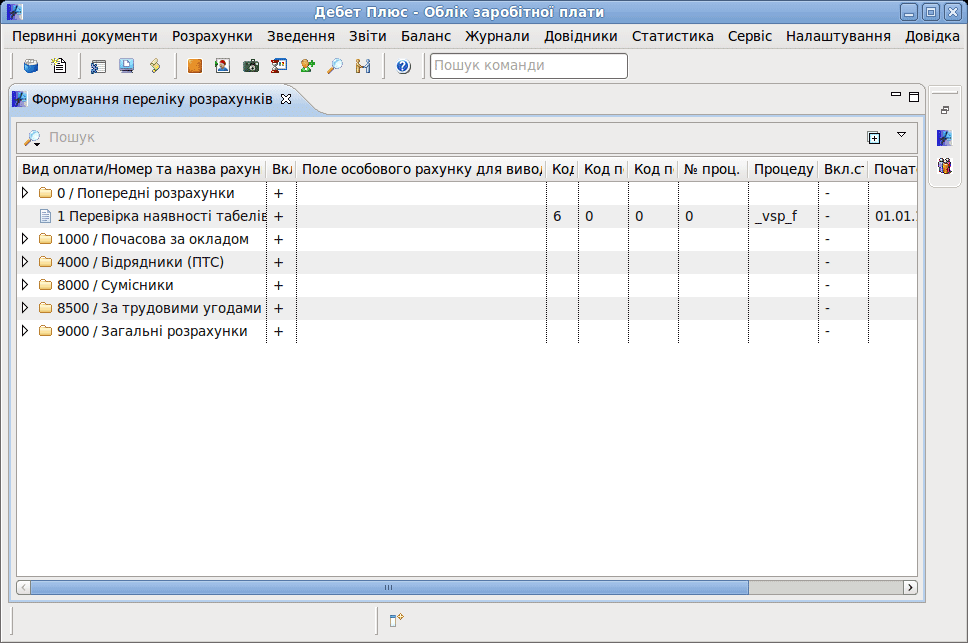
Task: Click the magnifying glass toolbar icon
Action: click(x=335, y=66)
